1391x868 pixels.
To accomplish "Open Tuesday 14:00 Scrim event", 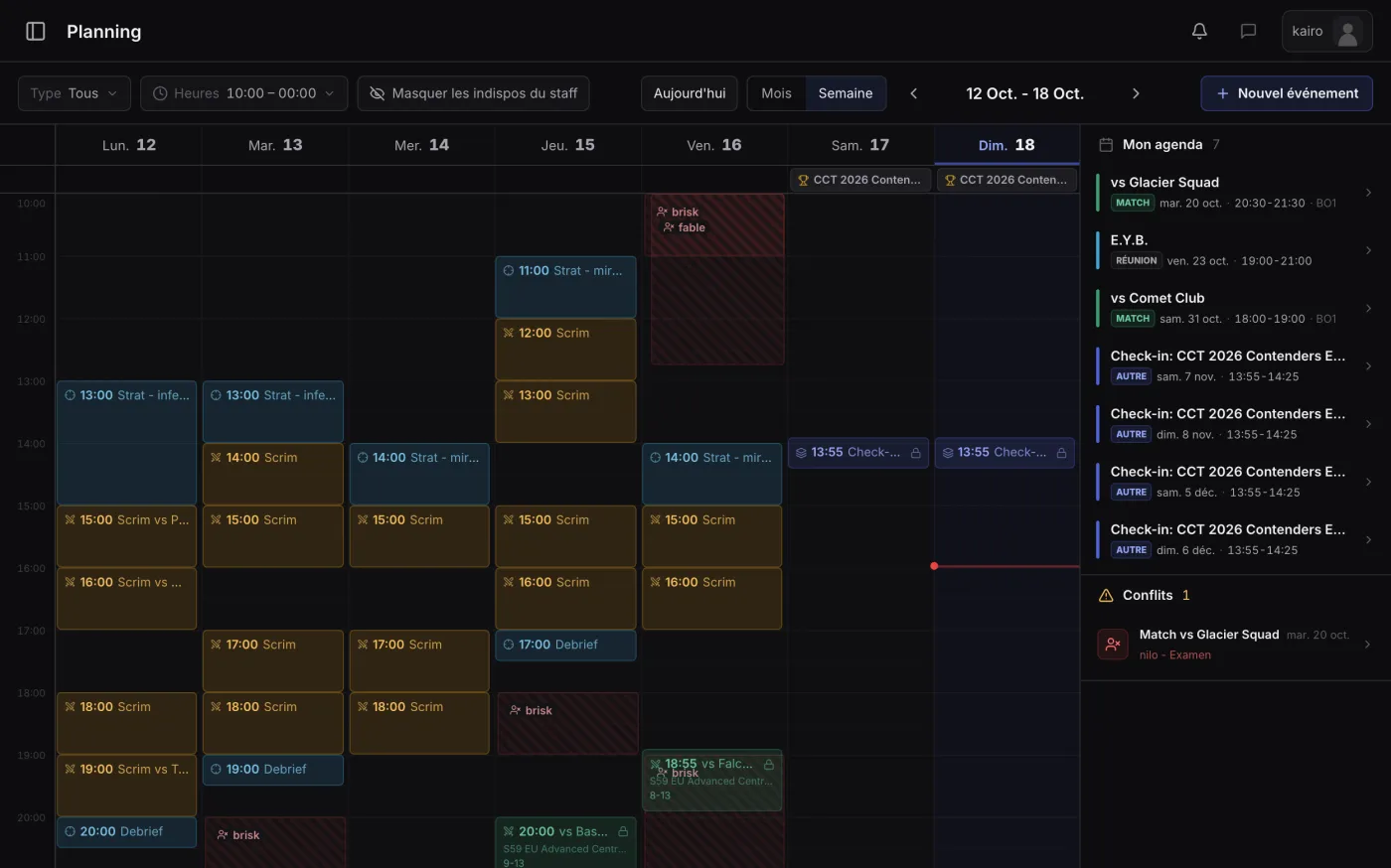I will [273, 474].
